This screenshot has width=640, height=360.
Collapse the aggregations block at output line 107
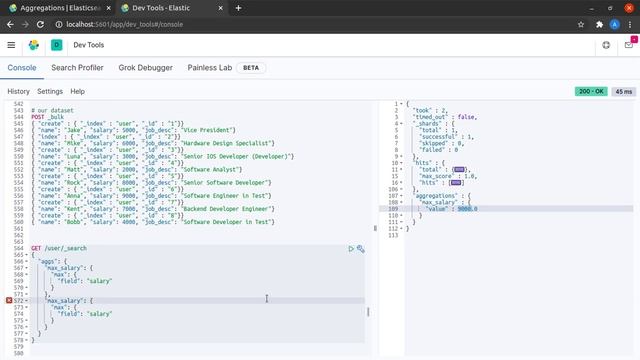[401, 196]
